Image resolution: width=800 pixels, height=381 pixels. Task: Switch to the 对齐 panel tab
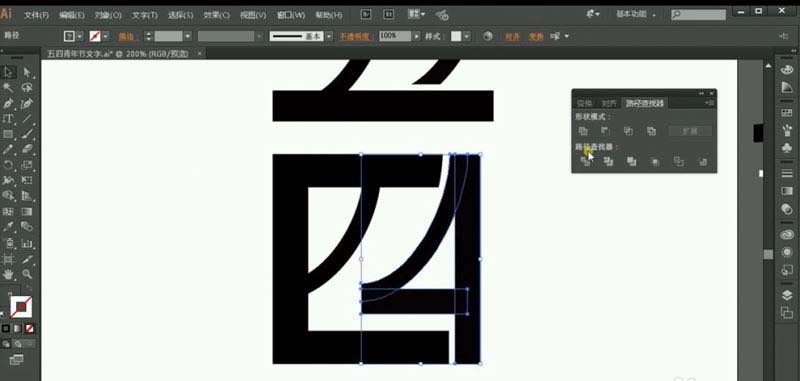[x=609, y=103]
